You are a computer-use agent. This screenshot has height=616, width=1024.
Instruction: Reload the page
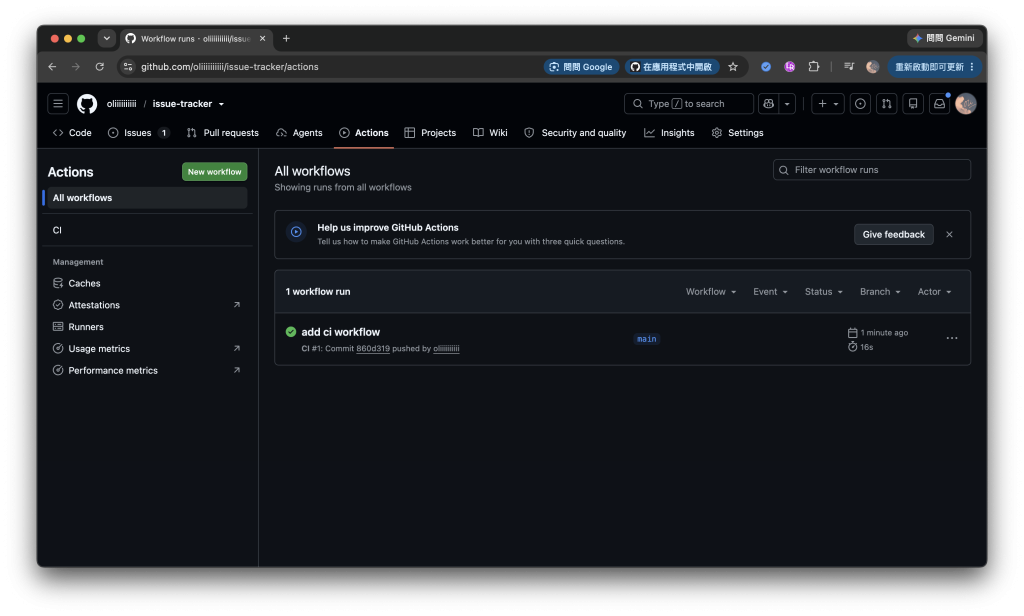tap(99, 67)
